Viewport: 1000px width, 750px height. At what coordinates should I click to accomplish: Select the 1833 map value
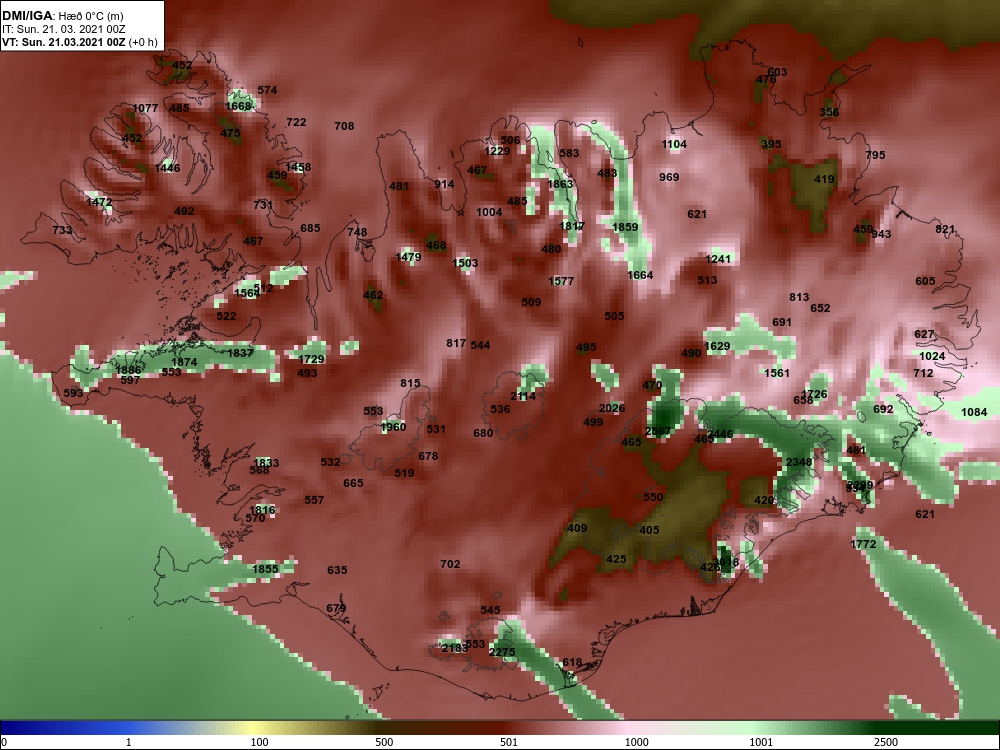(267, 463)
